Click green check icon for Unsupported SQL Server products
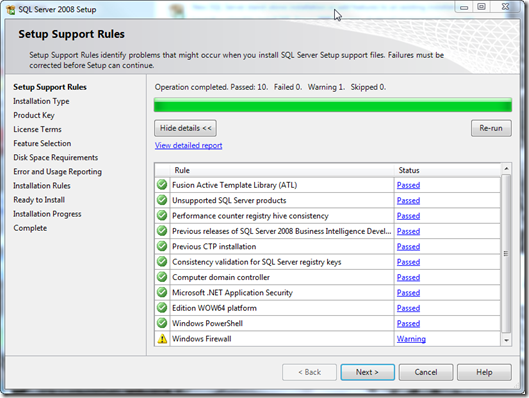 click(x=162, y=200)
